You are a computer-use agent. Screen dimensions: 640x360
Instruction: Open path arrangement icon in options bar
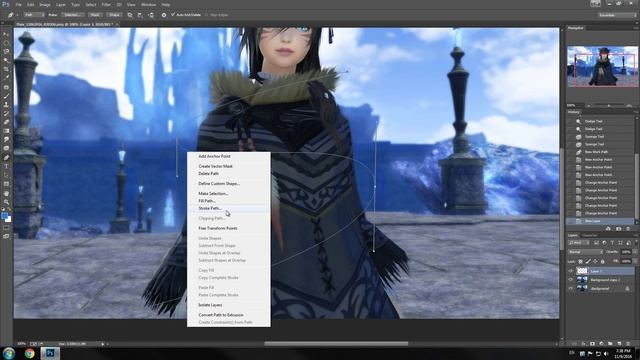tap(151, 15)
